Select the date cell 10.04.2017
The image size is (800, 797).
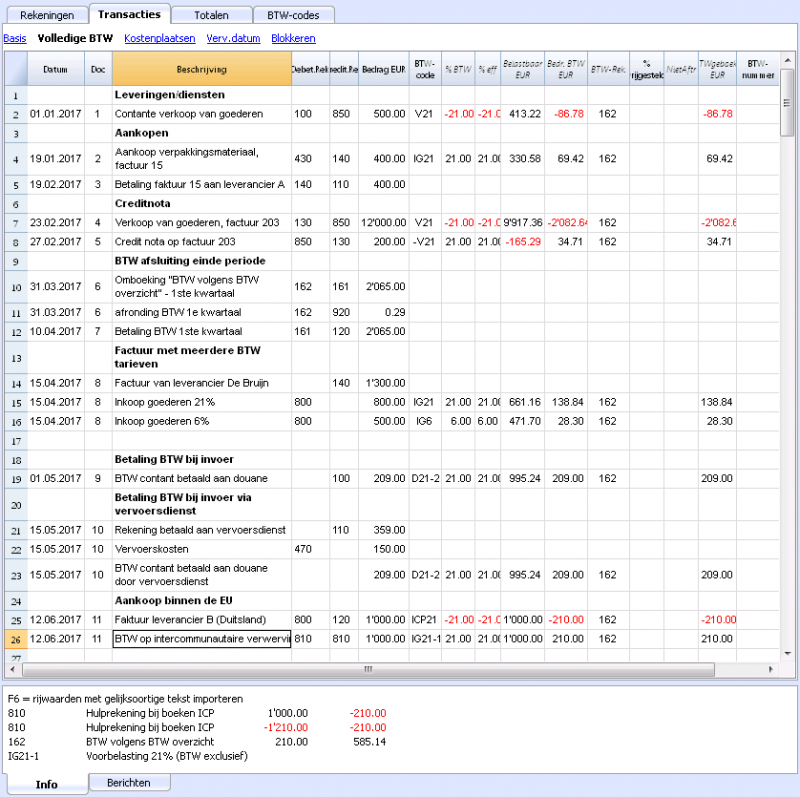56,332
